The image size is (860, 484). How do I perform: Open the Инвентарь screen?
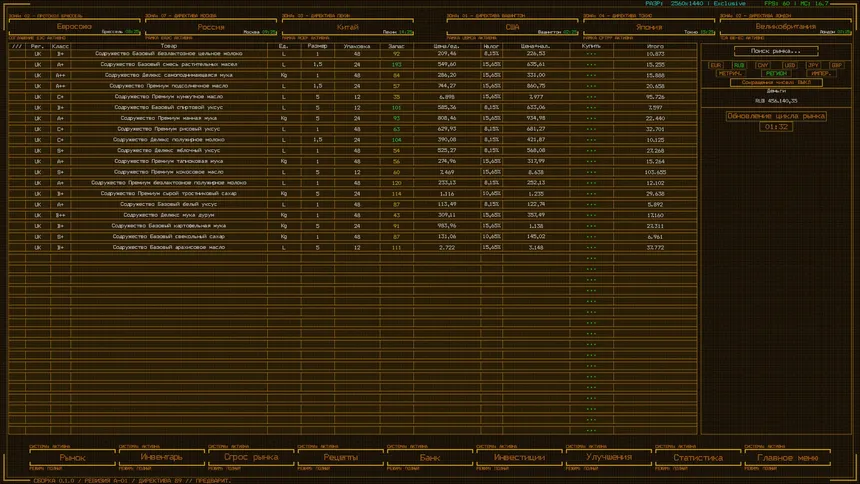click(162, 457)
